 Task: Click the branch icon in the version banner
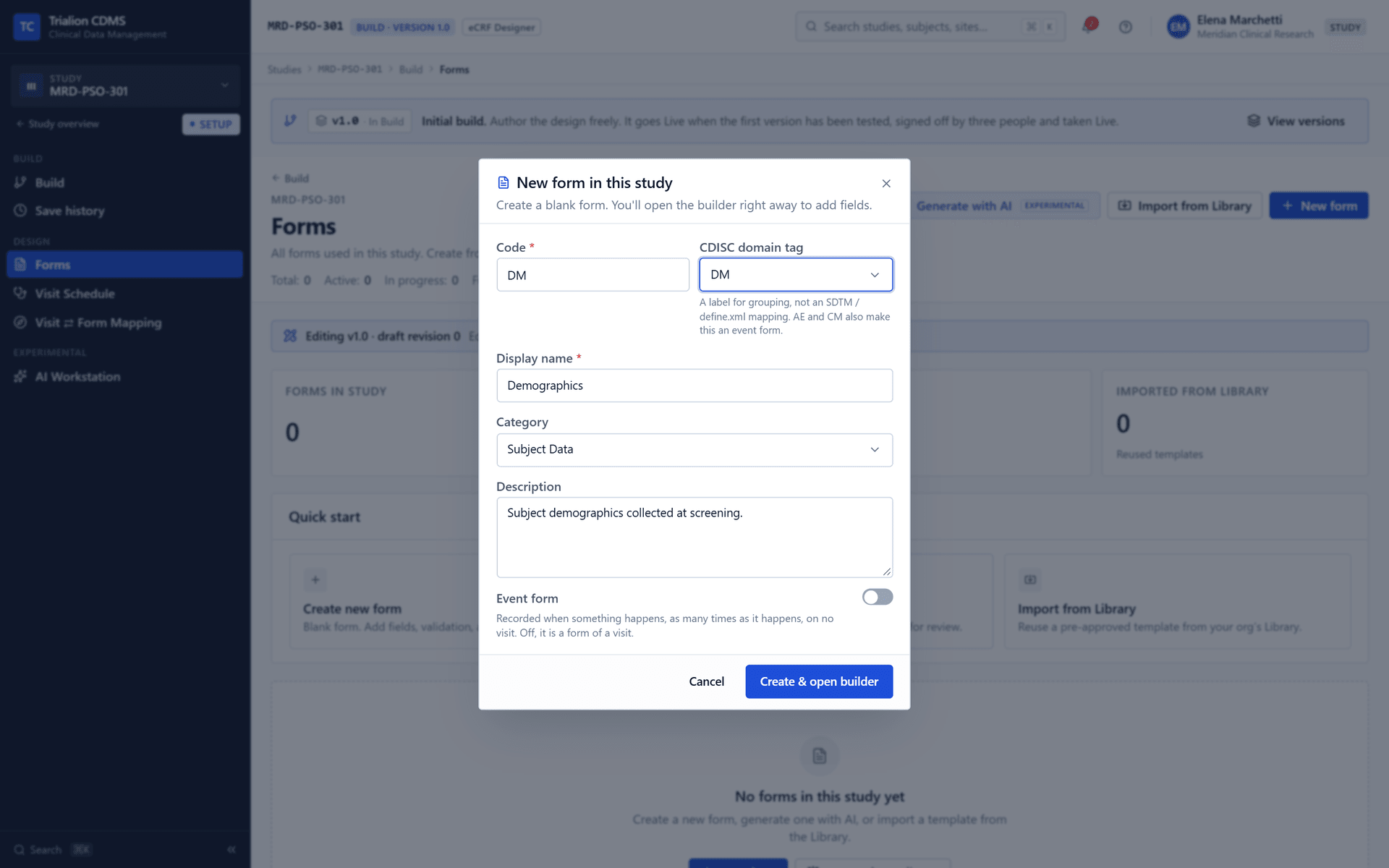coord(290,121)
